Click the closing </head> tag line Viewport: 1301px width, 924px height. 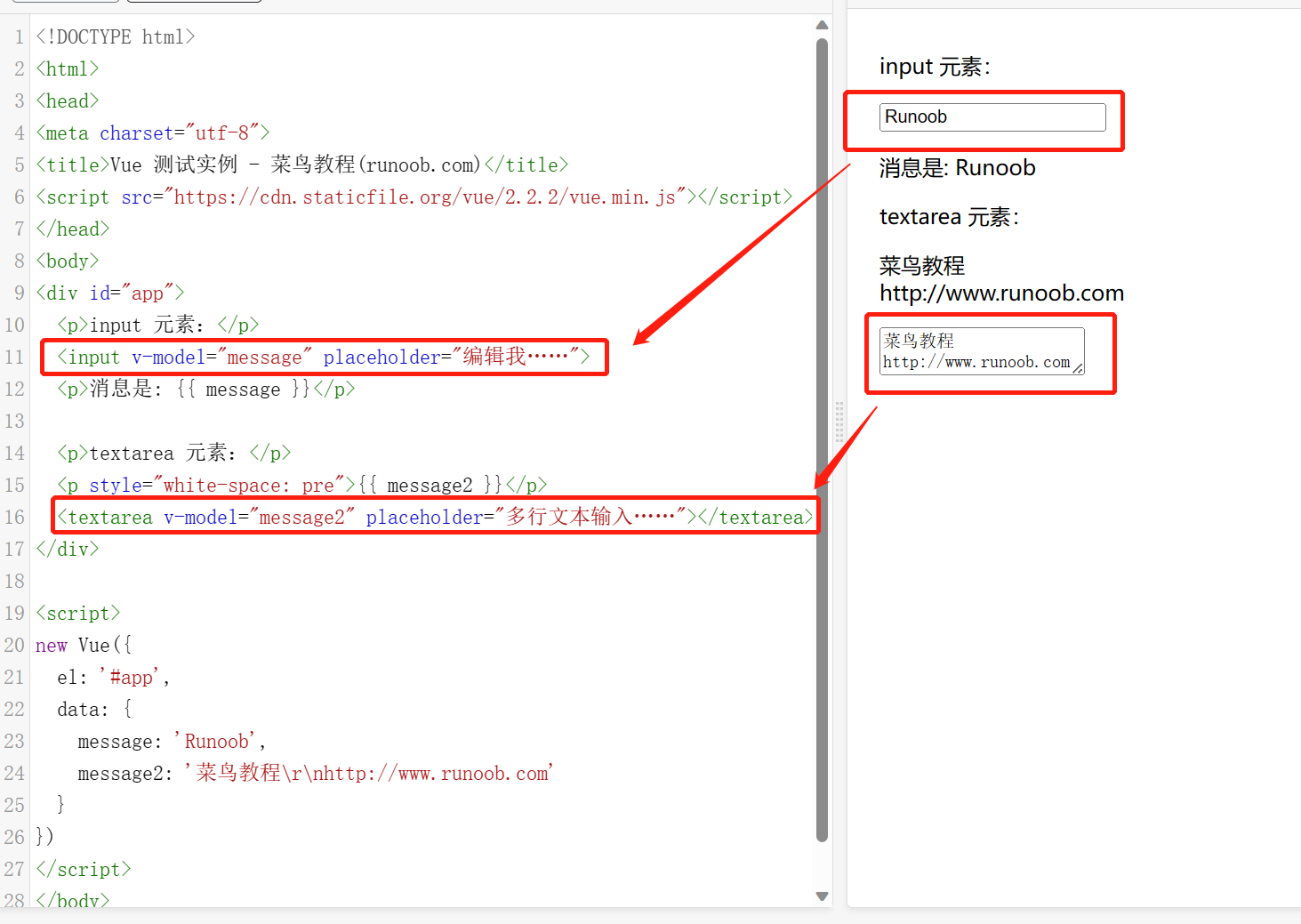tap(73, 229)
